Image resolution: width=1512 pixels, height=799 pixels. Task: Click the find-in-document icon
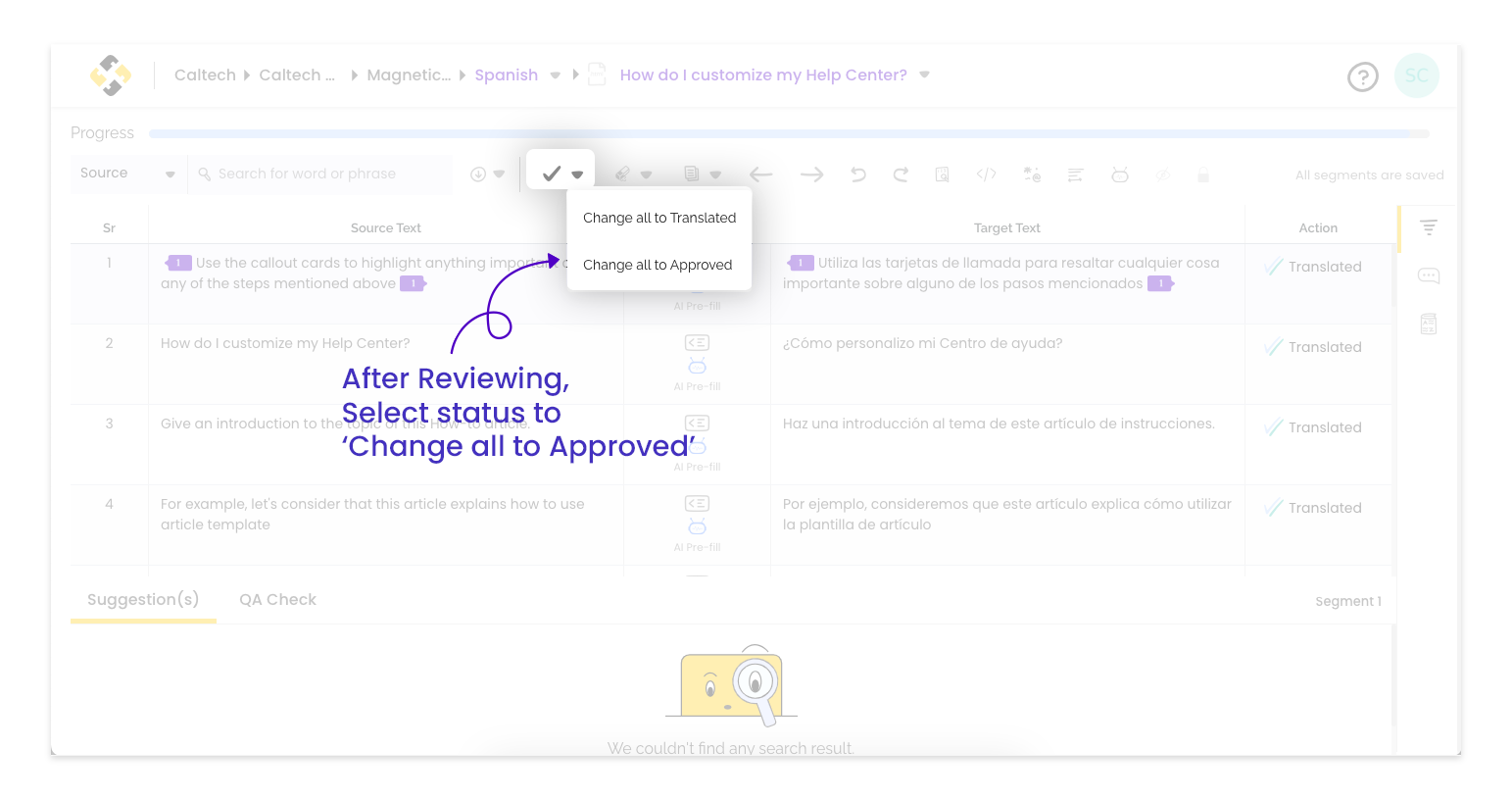tap(943, 175)
